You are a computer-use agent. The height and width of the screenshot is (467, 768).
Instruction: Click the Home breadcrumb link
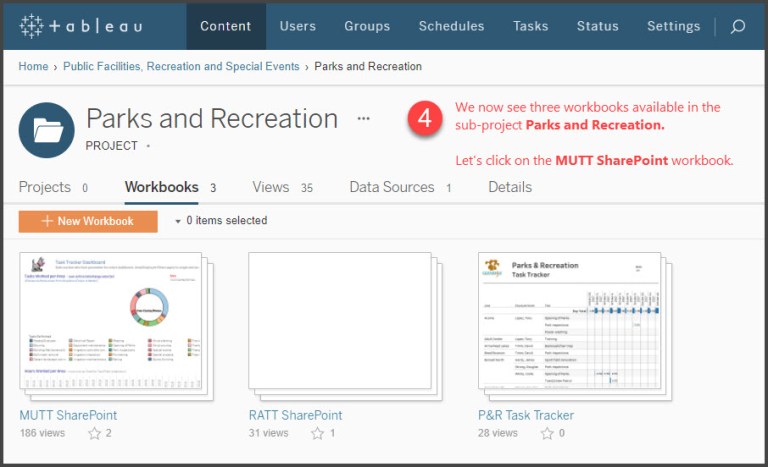pos(33,67)
